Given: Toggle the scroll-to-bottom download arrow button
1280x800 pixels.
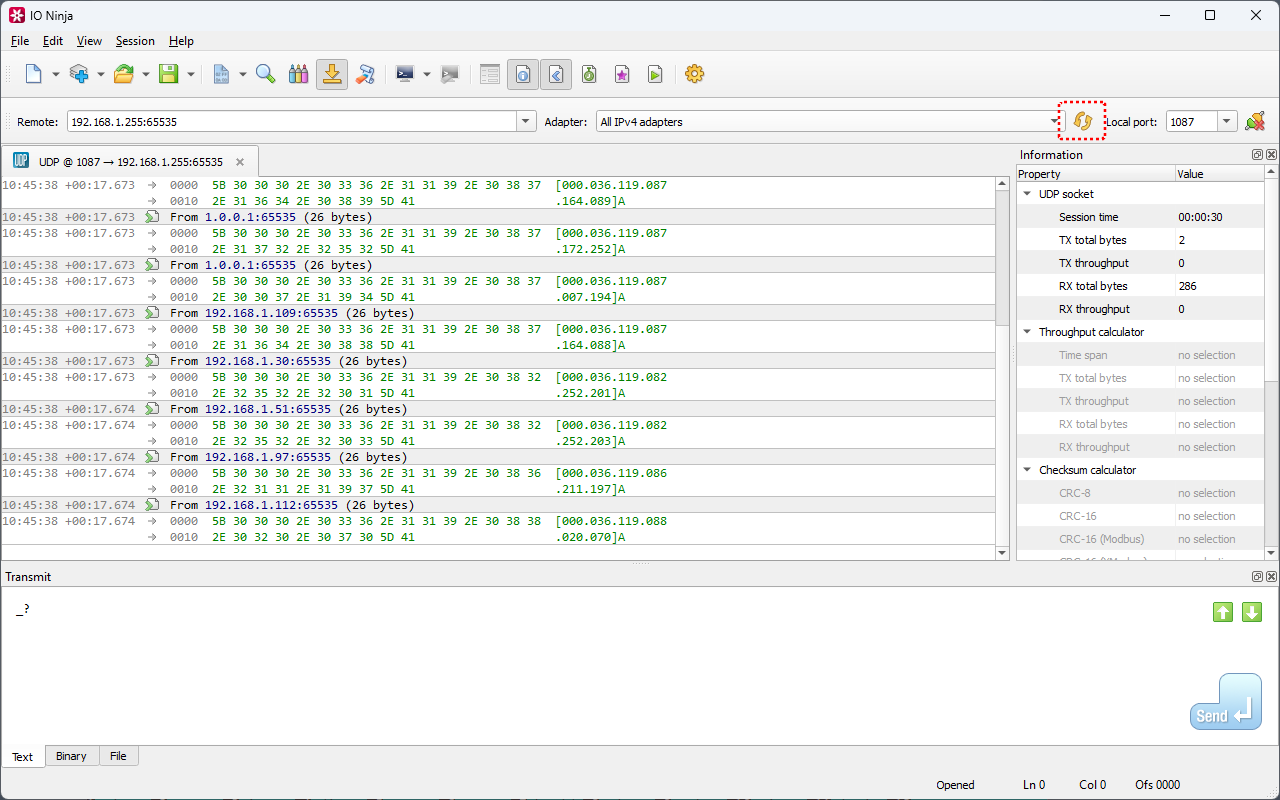Looking at the screenshot, I should (x=332, y=74).
